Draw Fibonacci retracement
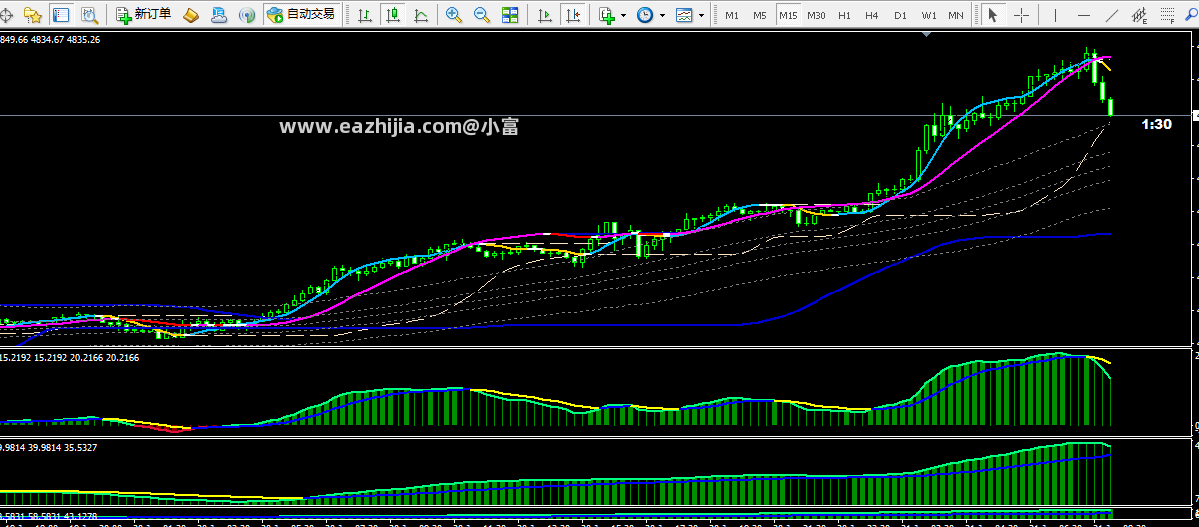The height and width of the screenshot is (527, 1199). pyautogui.click(x=1167, y=15)
